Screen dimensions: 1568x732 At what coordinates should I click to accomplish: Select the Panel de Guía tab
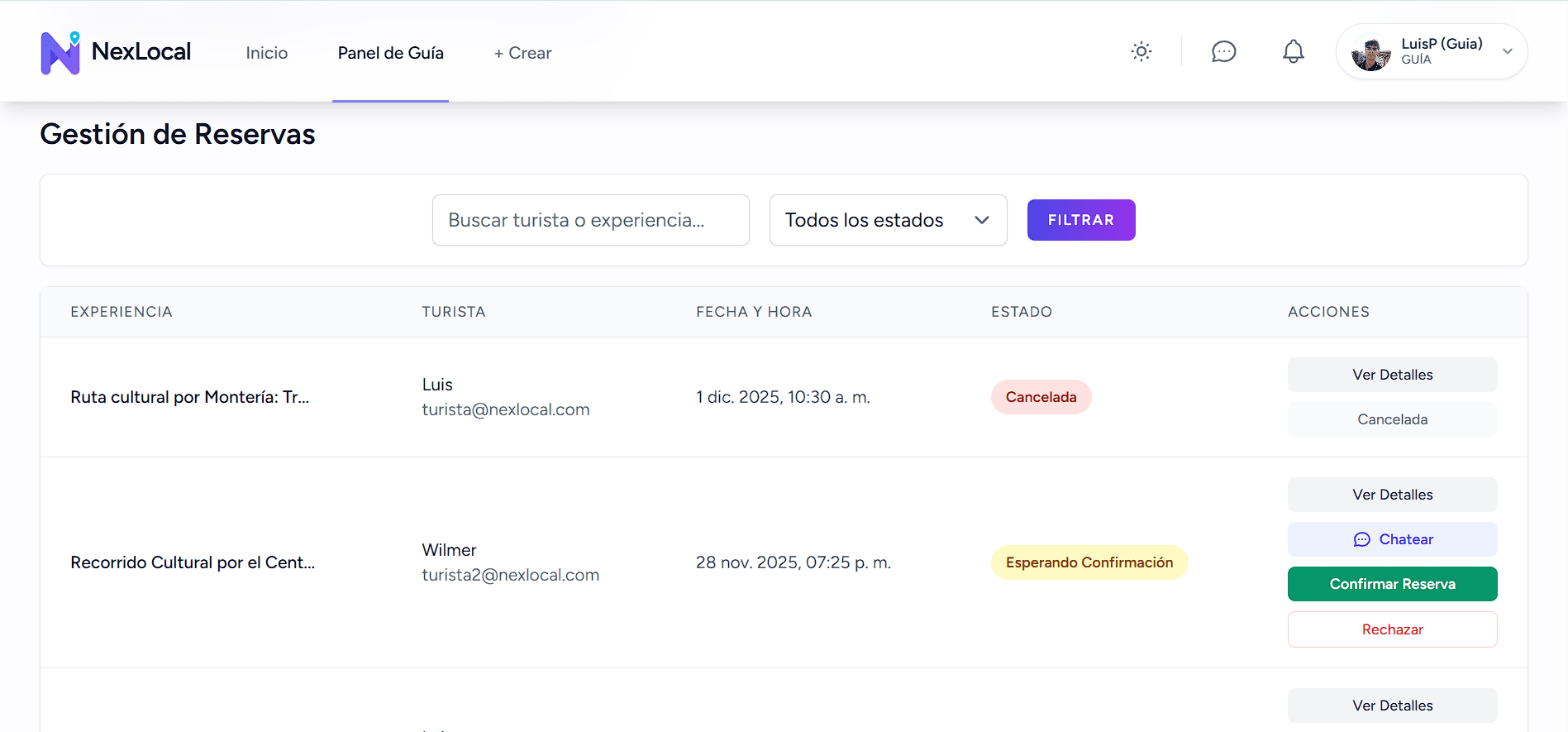390,52
